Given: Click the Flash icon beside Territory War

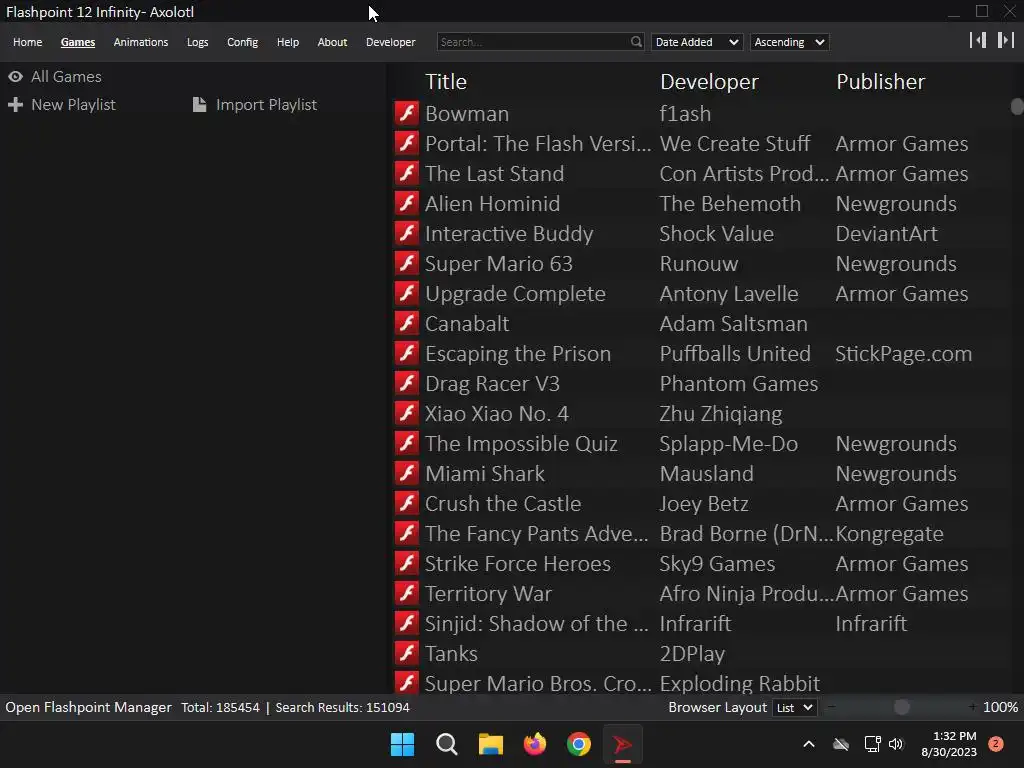Looking at the screenshot, I should pyautogui.click(x=406, y=594).
